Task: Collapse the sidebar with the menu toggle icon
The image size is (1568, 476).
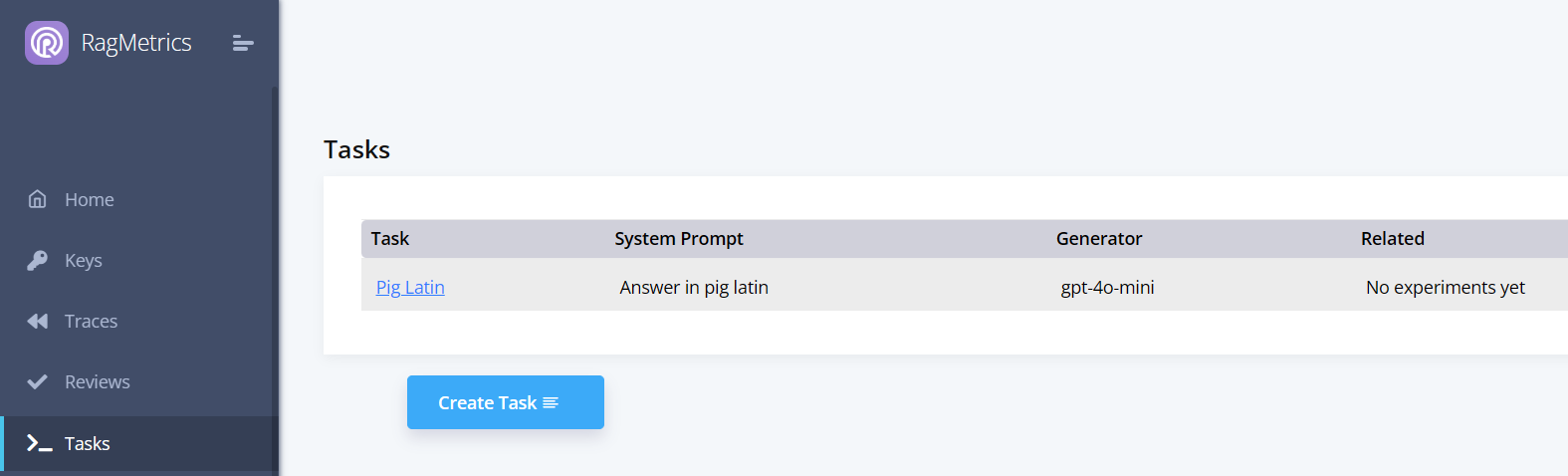Action: [x=243, y=43]
